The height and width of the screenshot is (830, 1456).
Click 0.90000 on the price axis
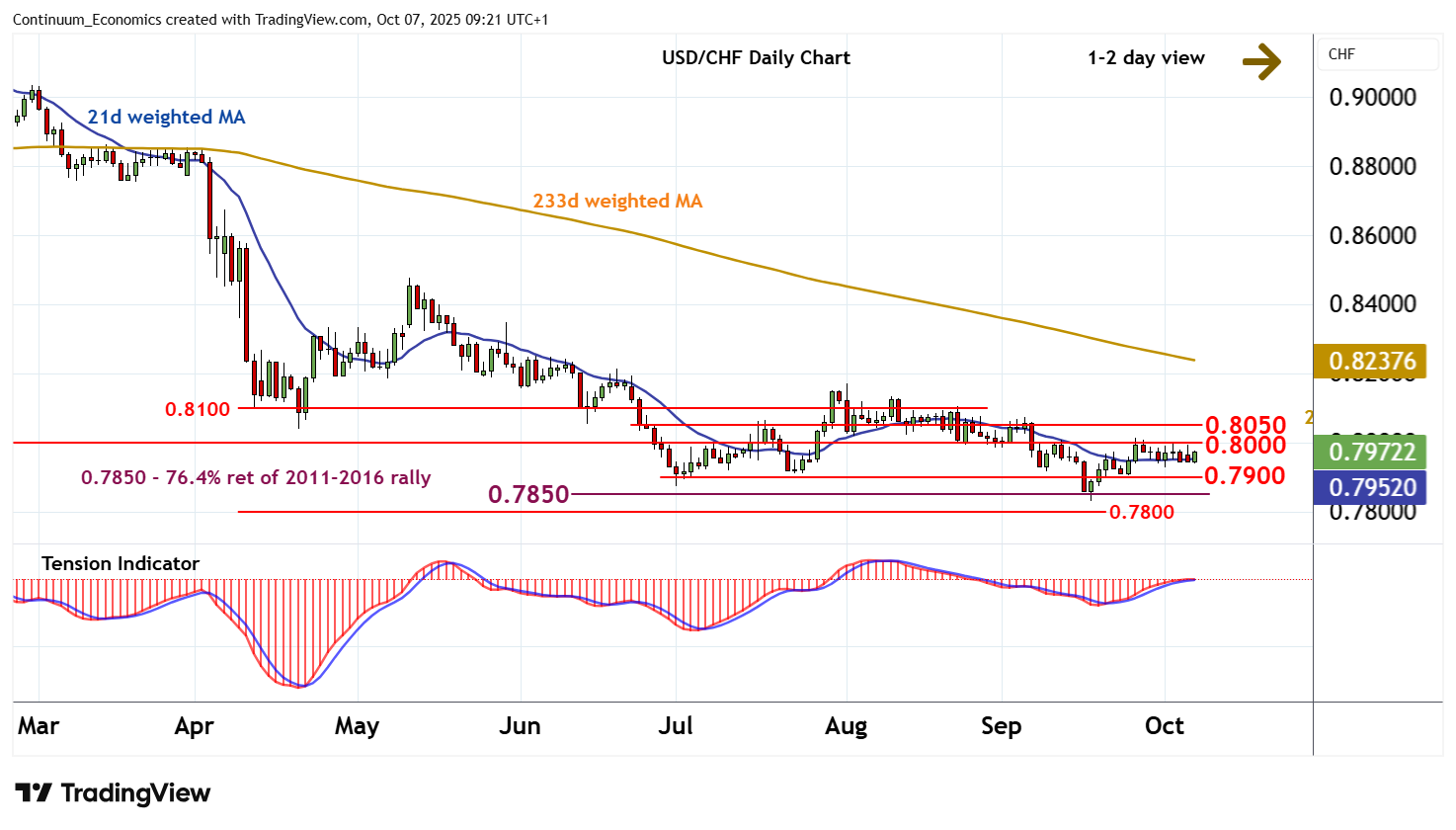pyautogui.click(x=1372, y=98)
